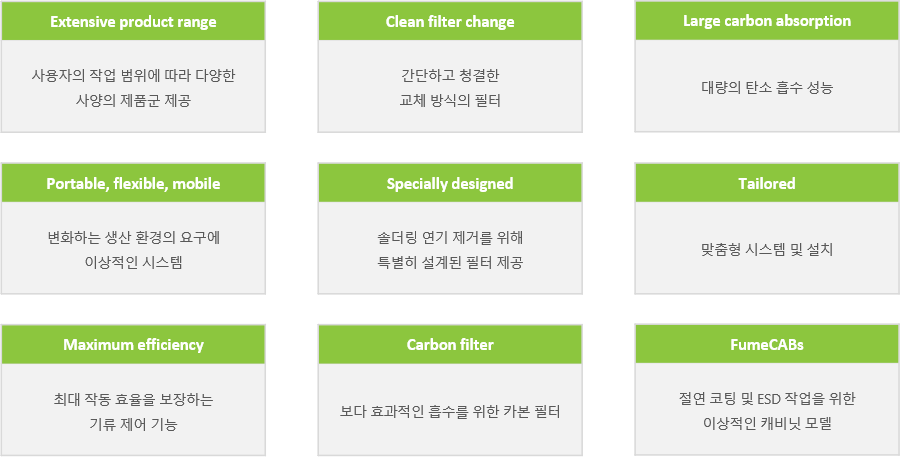Select the Specially designed green header
This screenshot has height=457, width=901.
coord(450,183)
